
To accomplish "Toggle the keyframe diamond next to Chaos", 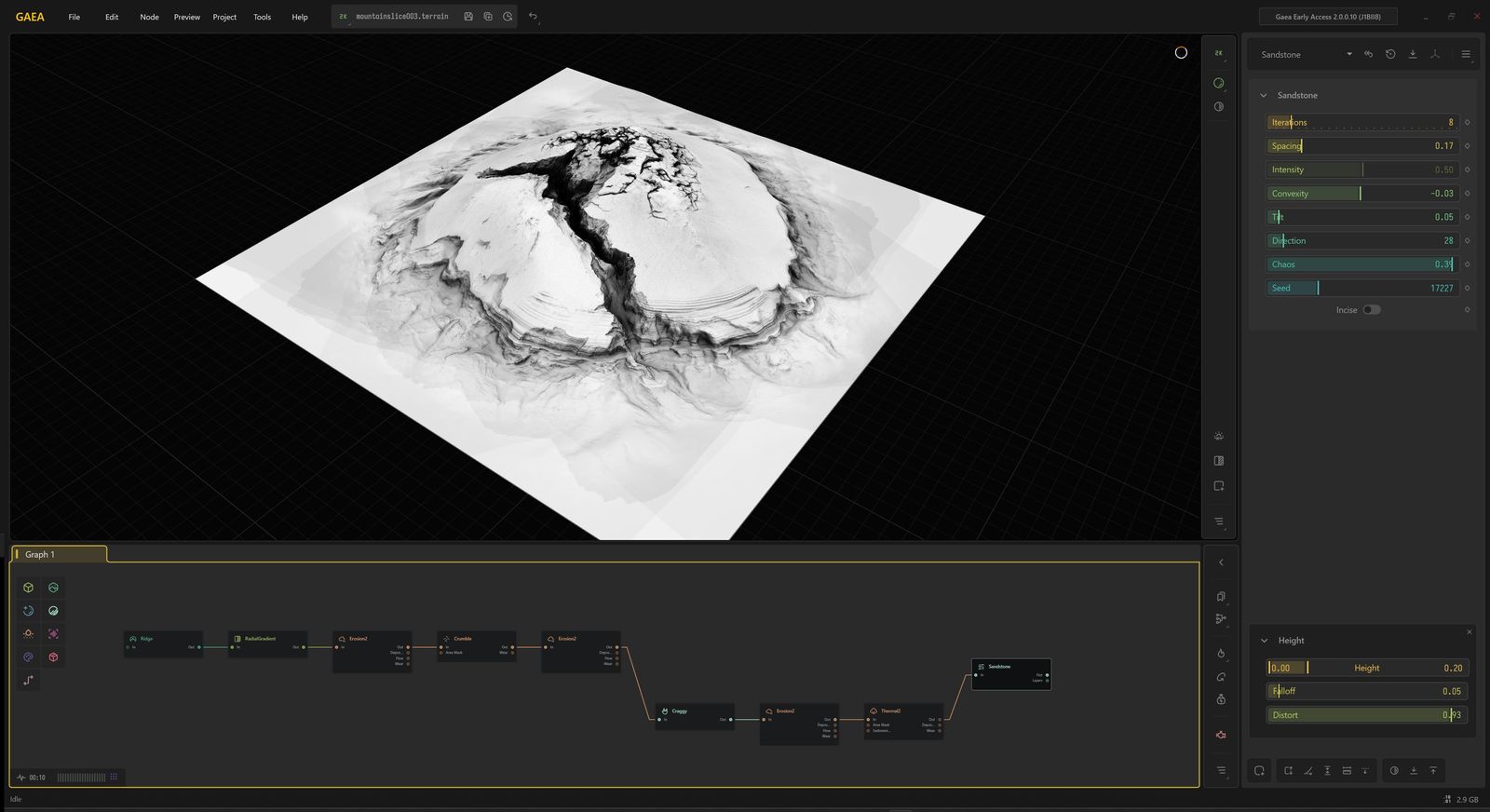I will 1468,264.
